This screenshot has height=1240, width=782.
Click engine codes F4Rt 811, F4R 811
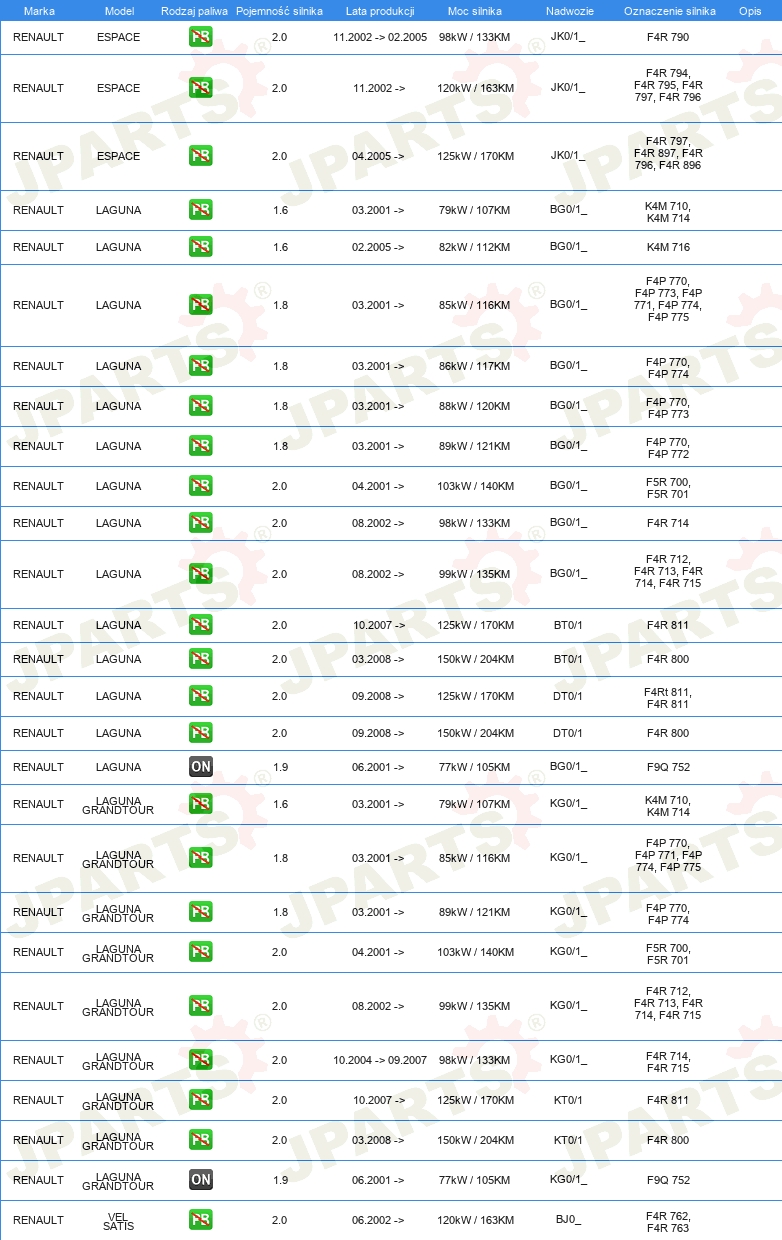pyautogui.click(x=668, y=696)
